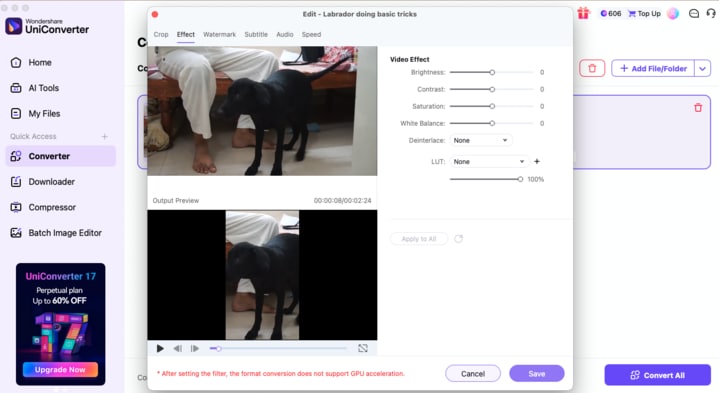
Task: Click the Brightness value 0
Action: coord(542,72)
